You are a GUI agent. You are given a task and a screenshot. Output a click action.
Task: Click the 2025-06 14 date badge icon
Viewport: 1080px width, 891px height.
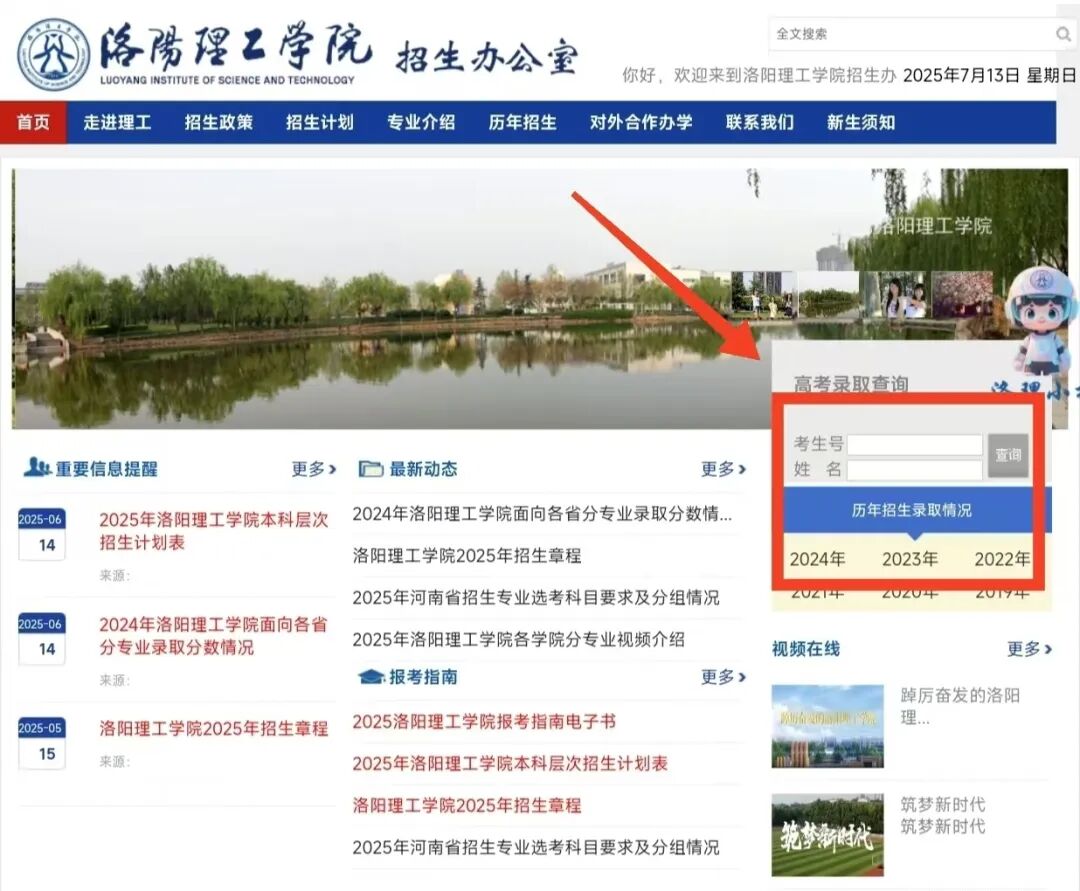tap(40, 526)
